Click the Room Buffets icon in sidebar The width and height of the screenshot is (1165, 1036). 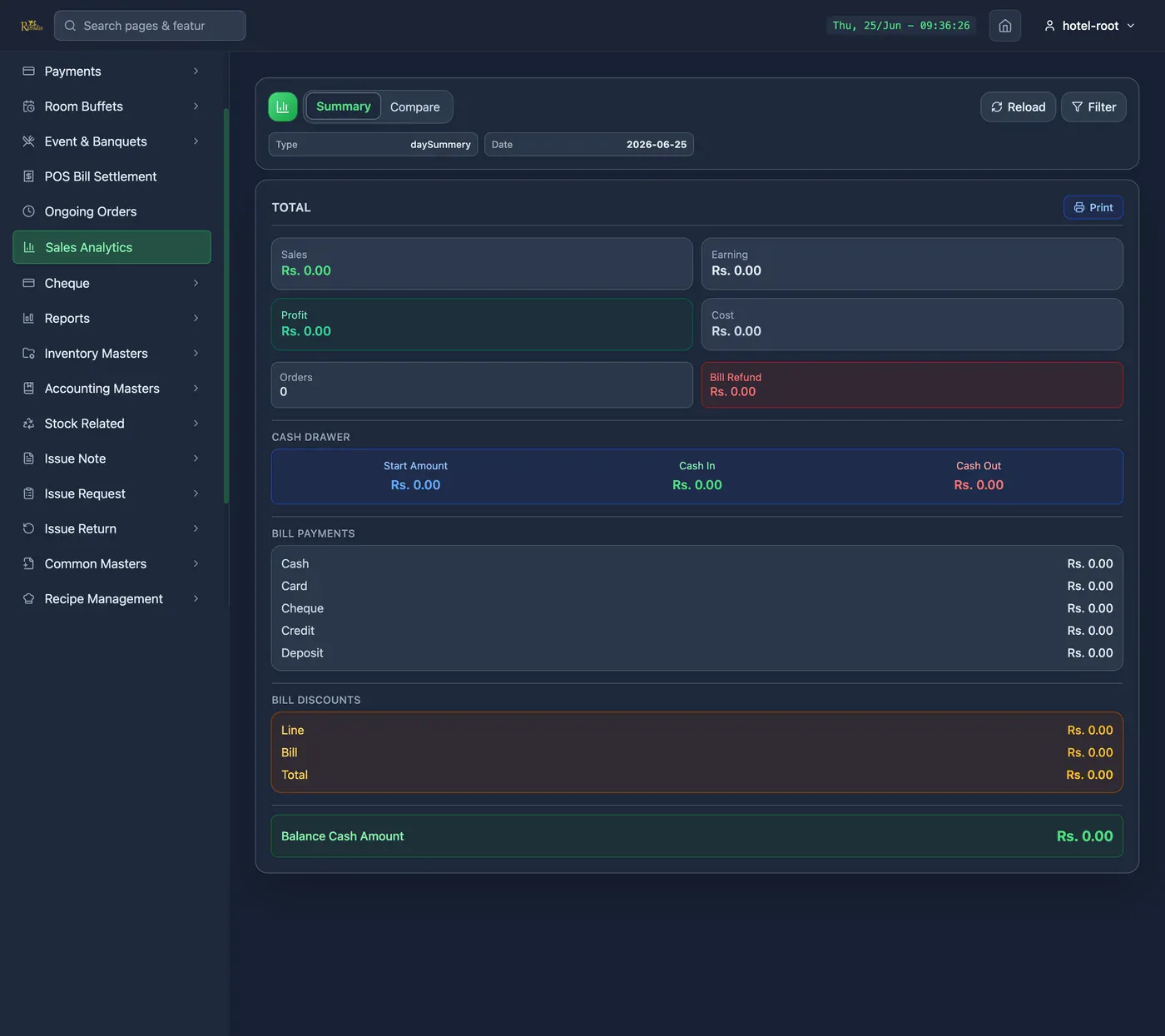coord(28,107)
